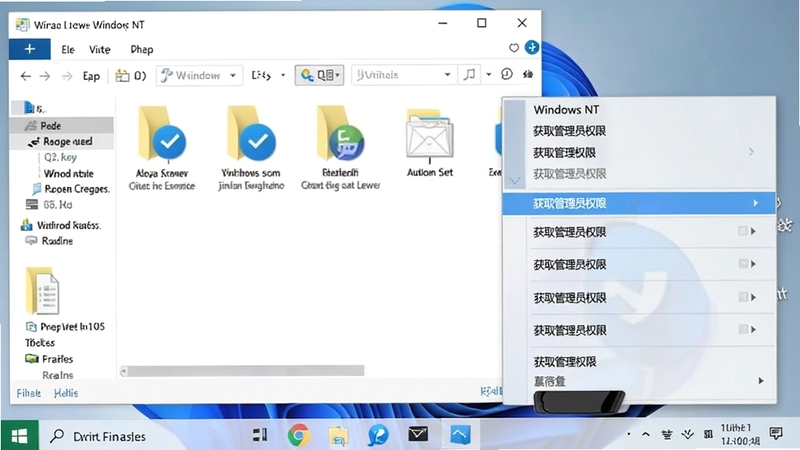This screenshot has width=800, height=450.
Task: Open the notification center icon
Action: click(x=776, y=434)
